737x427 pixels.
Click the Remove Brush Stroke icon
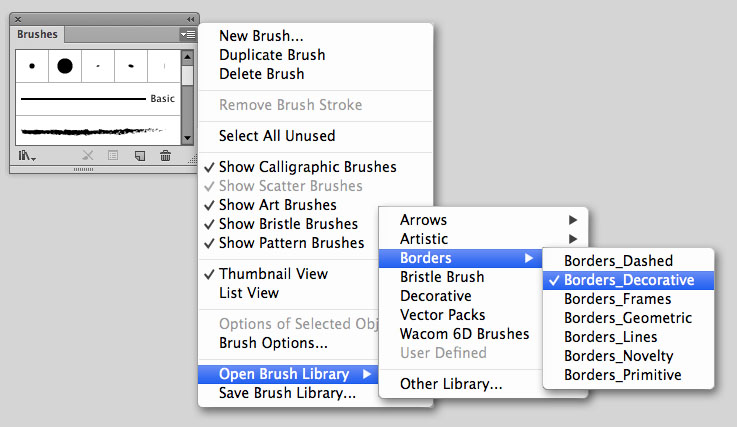87,156
